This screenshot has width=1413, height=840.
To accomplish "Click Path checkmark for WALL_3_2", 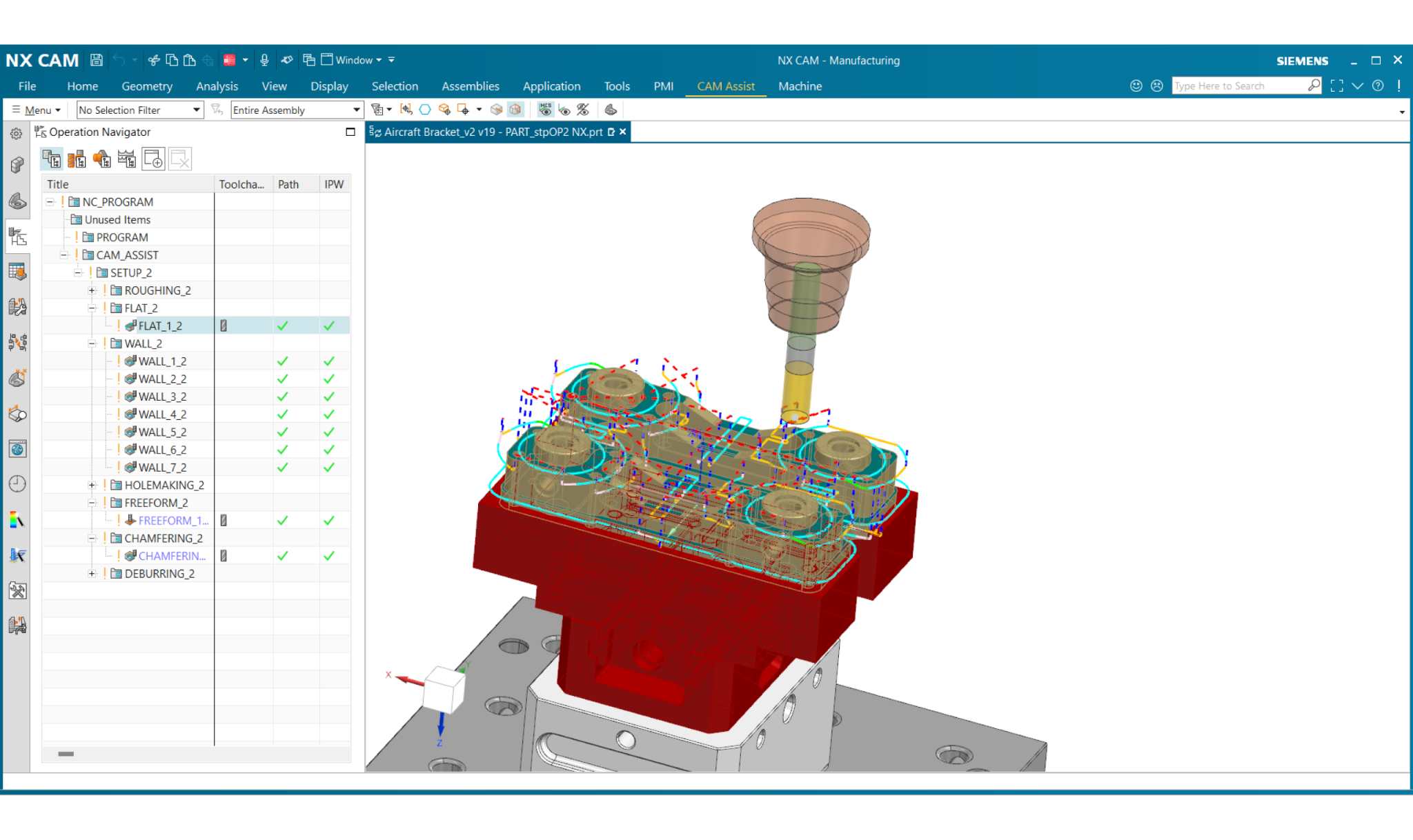I will (x=282, y=397).
